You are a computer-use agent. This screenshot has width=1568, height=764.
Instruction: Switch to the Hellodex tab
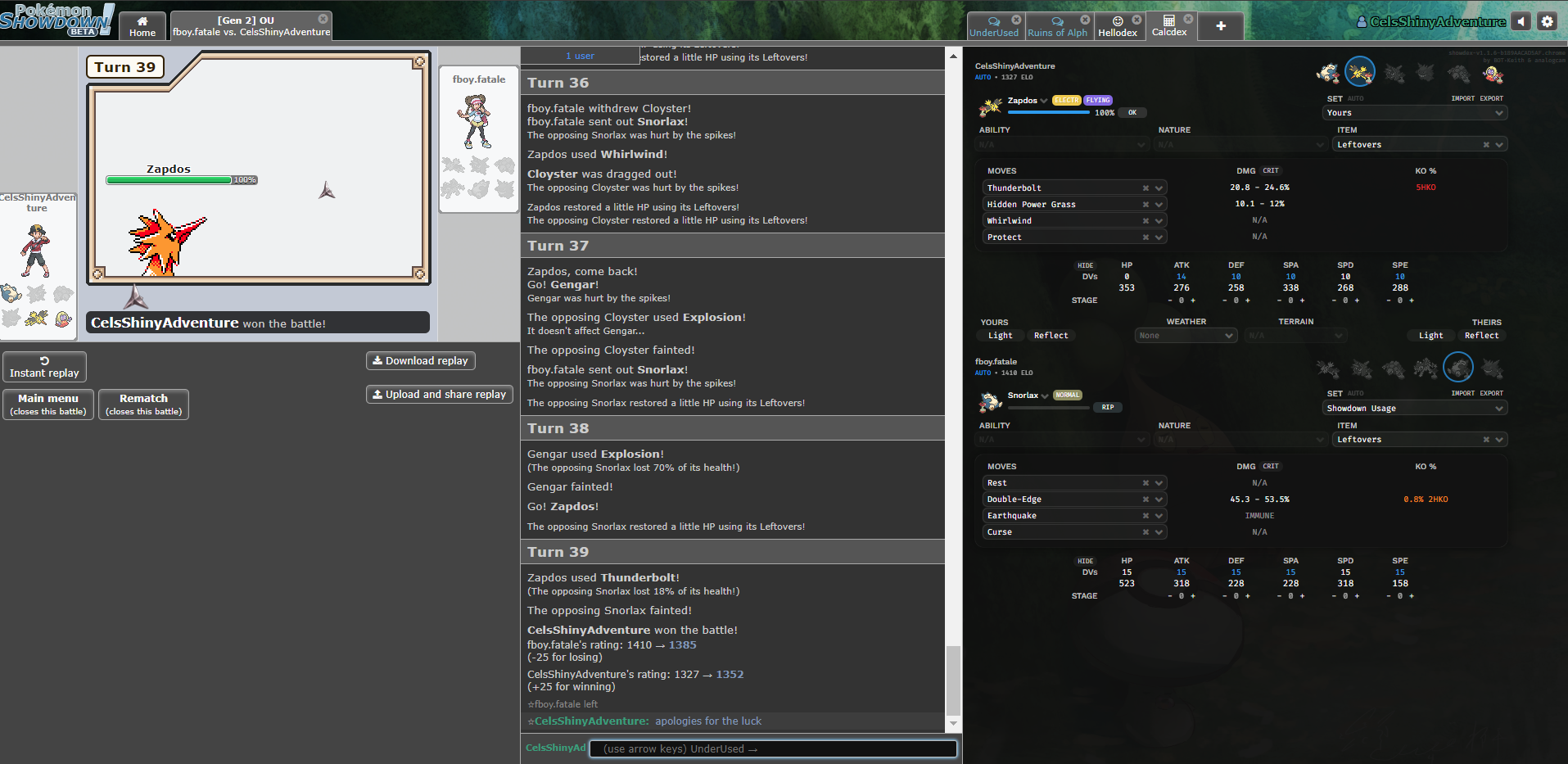click(1118, 26)
